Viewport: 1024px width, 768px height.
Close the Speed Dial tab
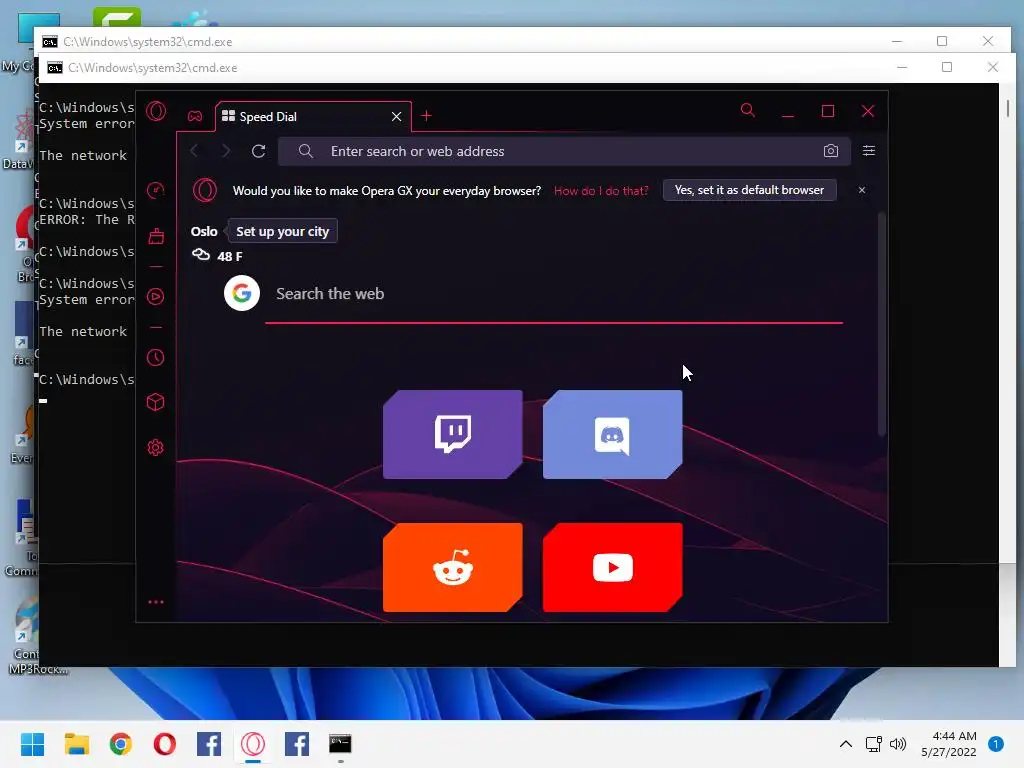[x=396, y=116]
